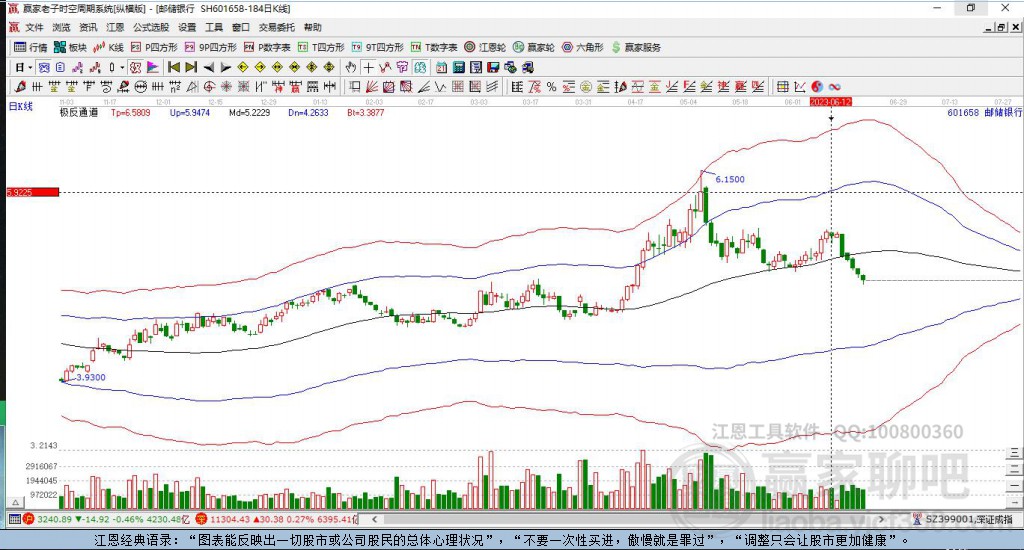Open the 交易委托 menu
The image size is (1024, 550).
point(276,27)
